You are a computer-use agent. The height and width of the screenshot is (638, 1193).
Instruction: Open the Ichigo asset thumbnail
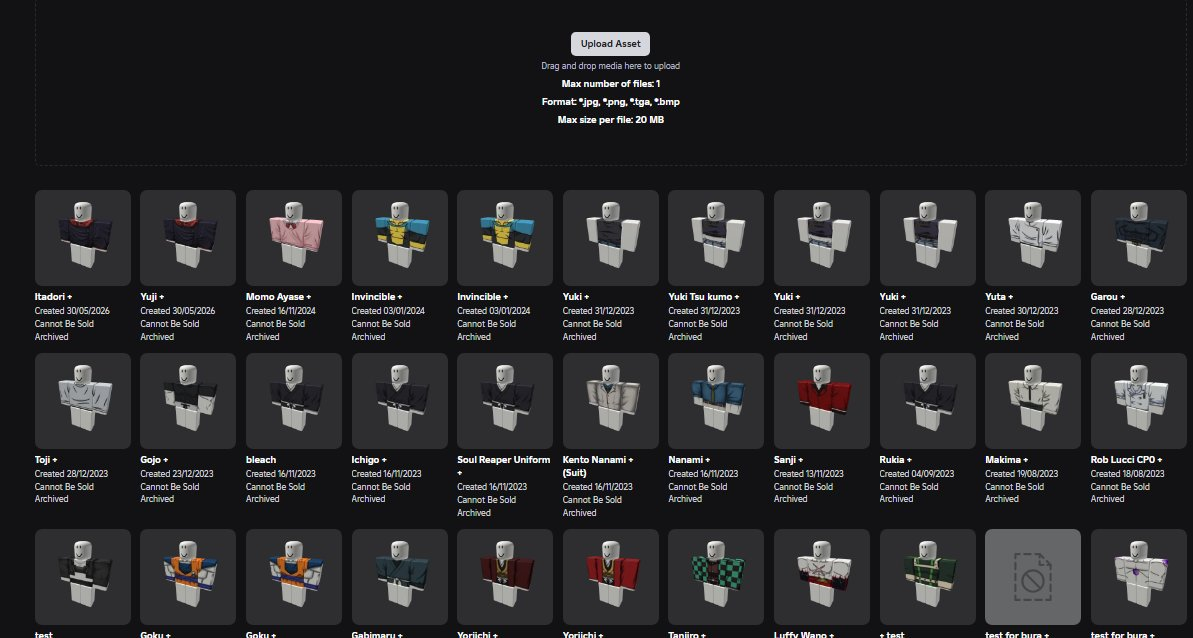pyautogui.click(x=399, y=401)
